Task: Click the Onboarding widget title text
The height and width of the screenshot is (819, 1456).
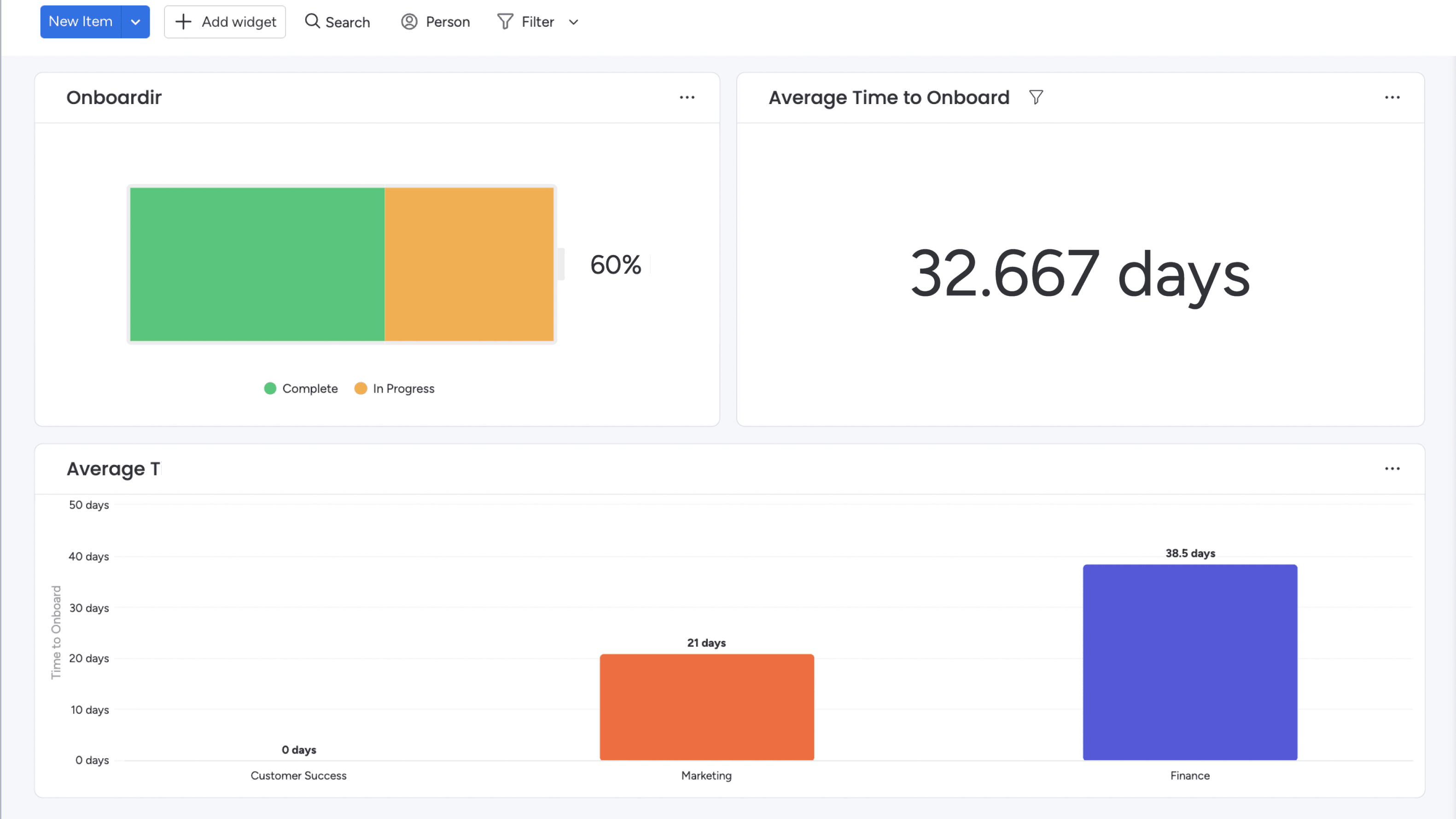Action: (x=114, y=98)
